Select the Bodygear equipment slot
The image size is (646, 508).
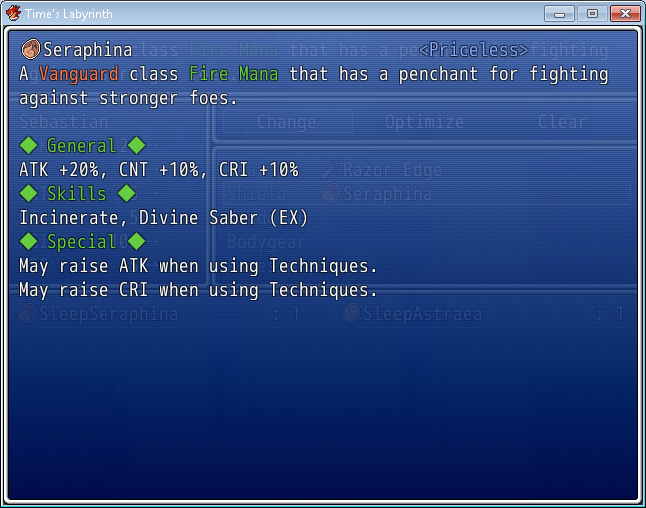point(265,242)
